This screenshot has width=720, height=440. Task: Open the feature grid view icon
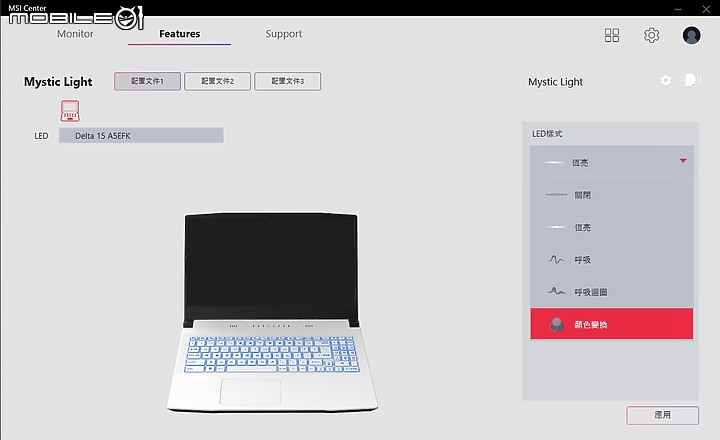pyautogui.click(x=612, y=35)
